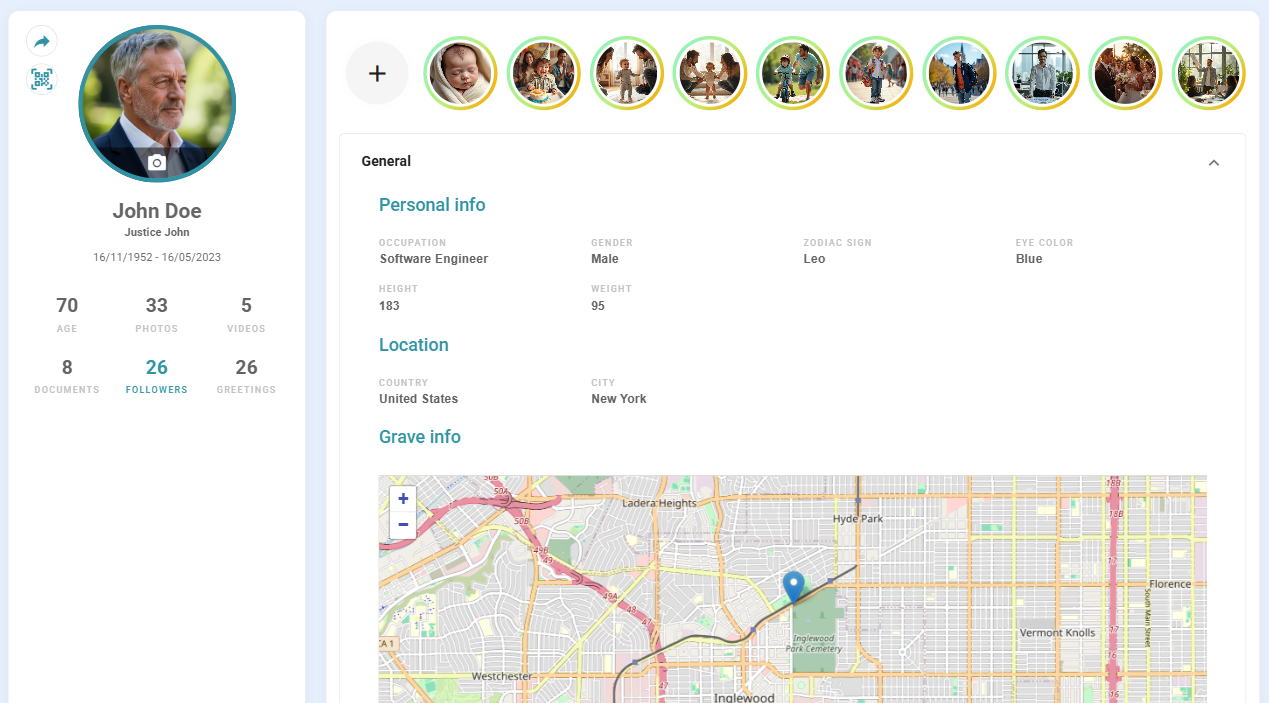Viewport: 1269px width, 703px height.
Task: Open the 5 Videos count
Action: pyautogui.click(x=246, y=314)
